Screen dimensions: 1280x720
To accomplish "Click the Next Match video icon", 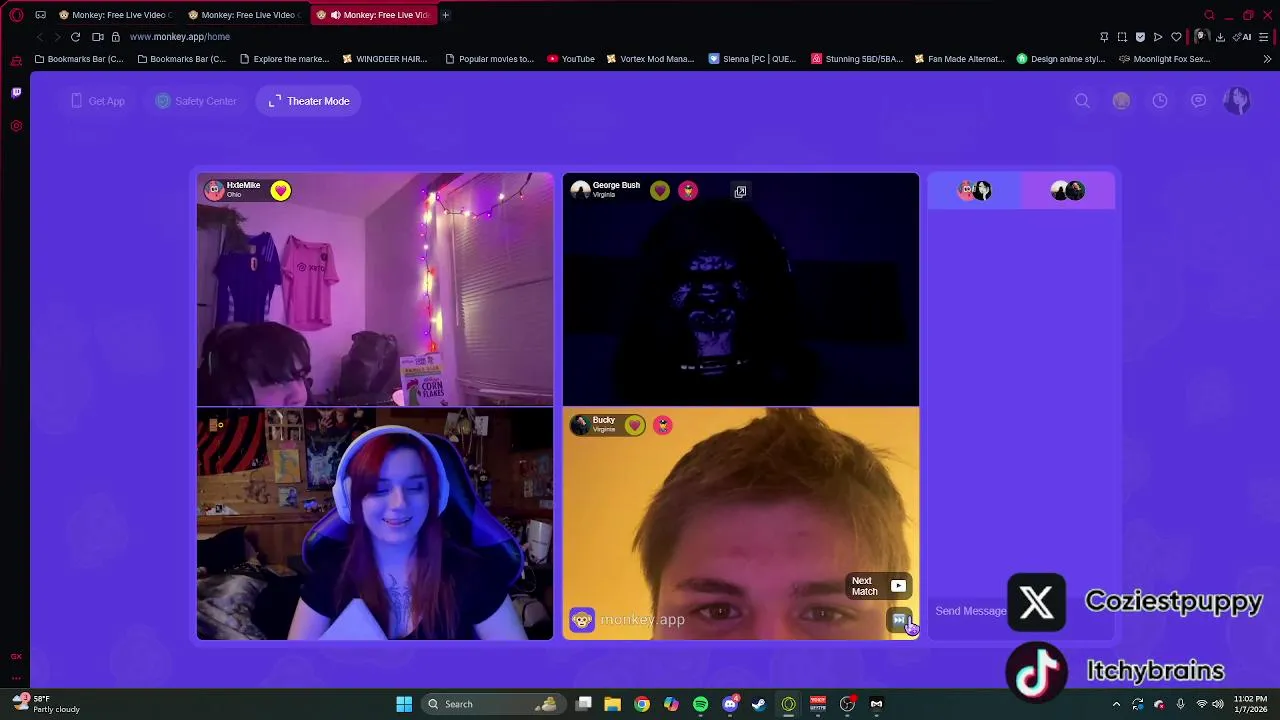I will pyautogui.click(x=898, y=586).
